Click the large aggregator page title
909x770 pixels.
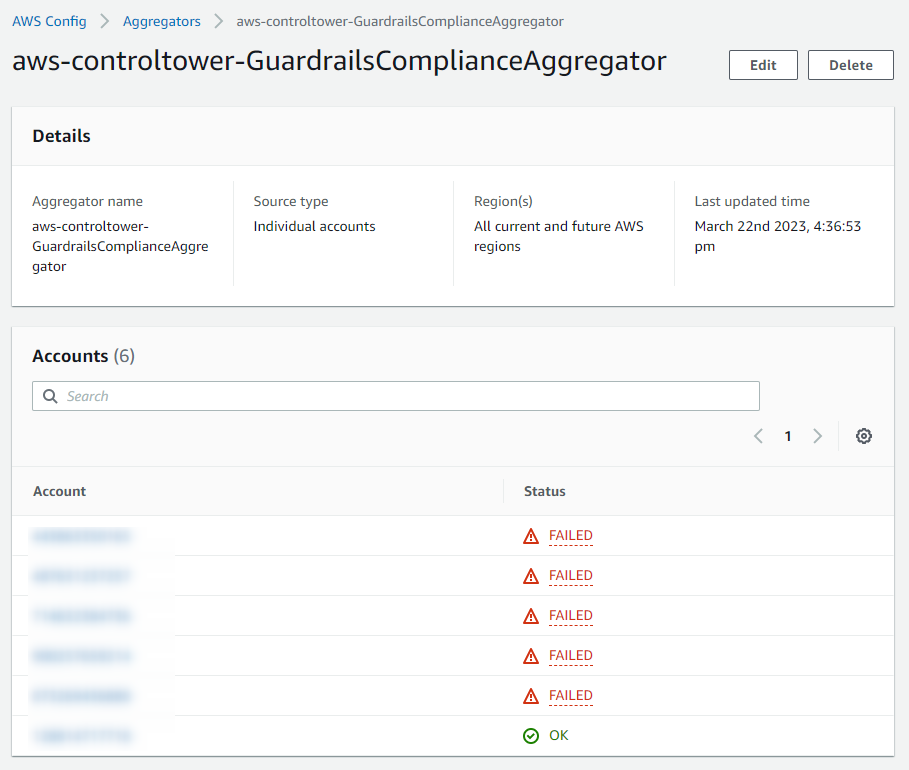coord(339,61)
